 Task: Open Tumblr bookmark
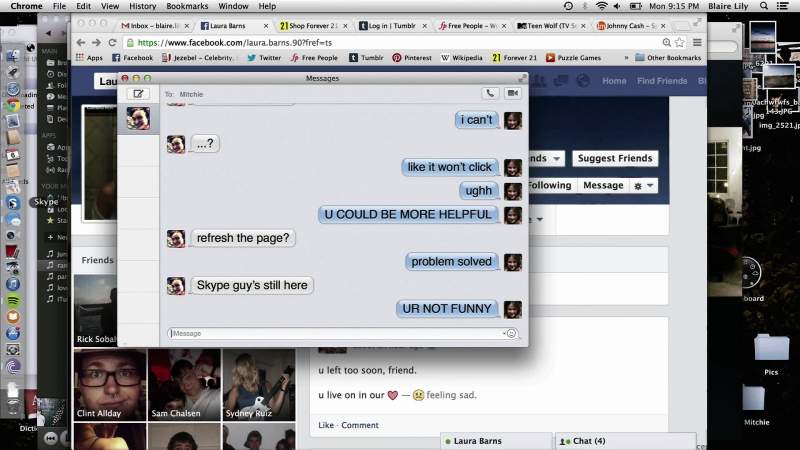coord(366,58)
